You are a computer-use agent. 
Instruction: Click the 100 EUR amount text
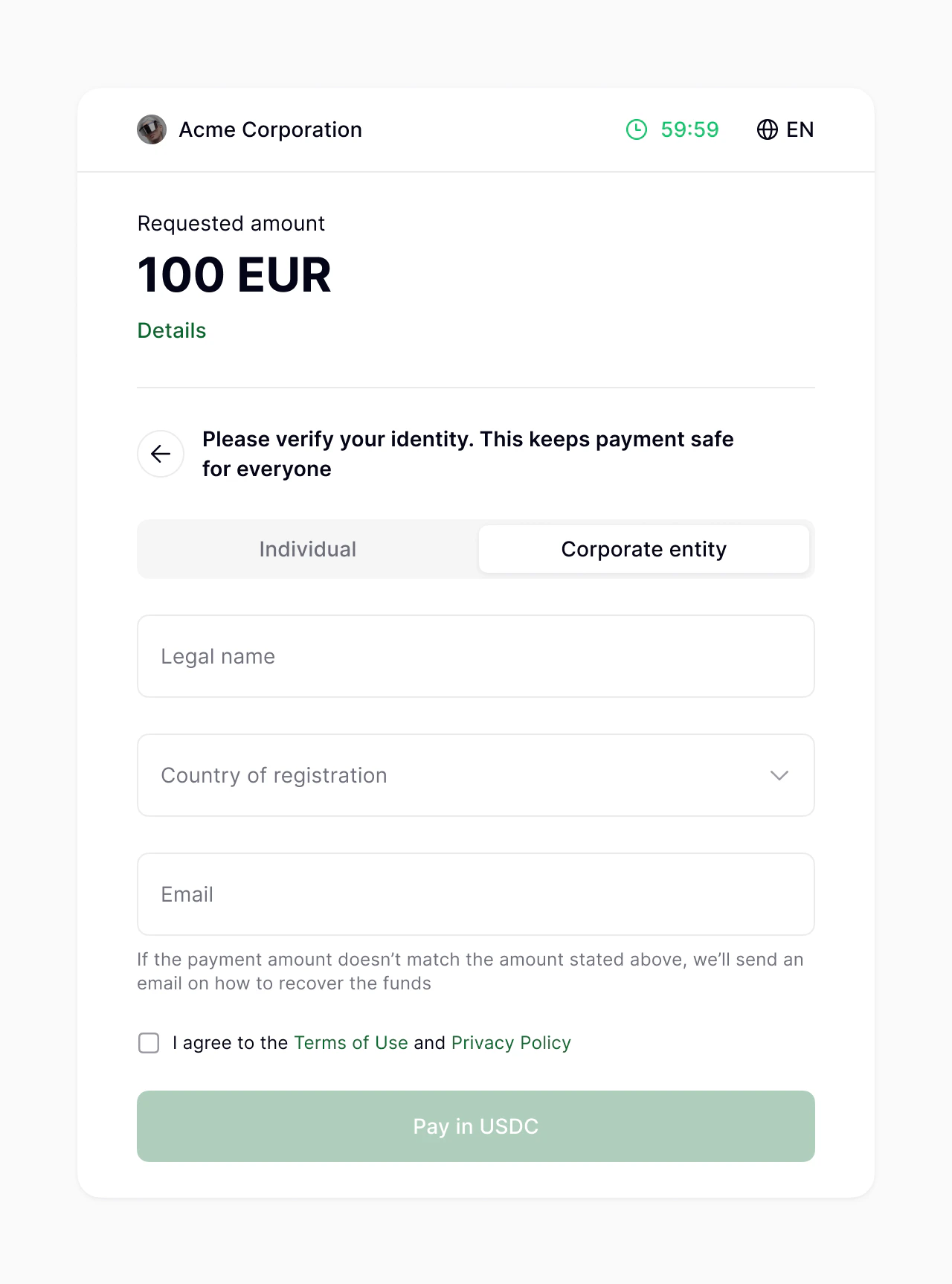[x=234, y=275]
